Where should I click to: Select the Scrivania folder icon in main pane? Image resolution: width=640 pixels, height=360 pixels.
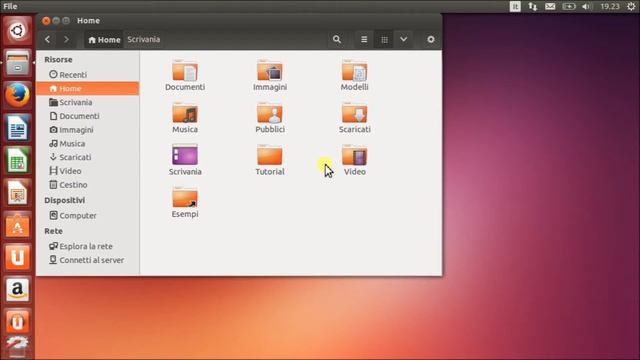click(185, 156)
